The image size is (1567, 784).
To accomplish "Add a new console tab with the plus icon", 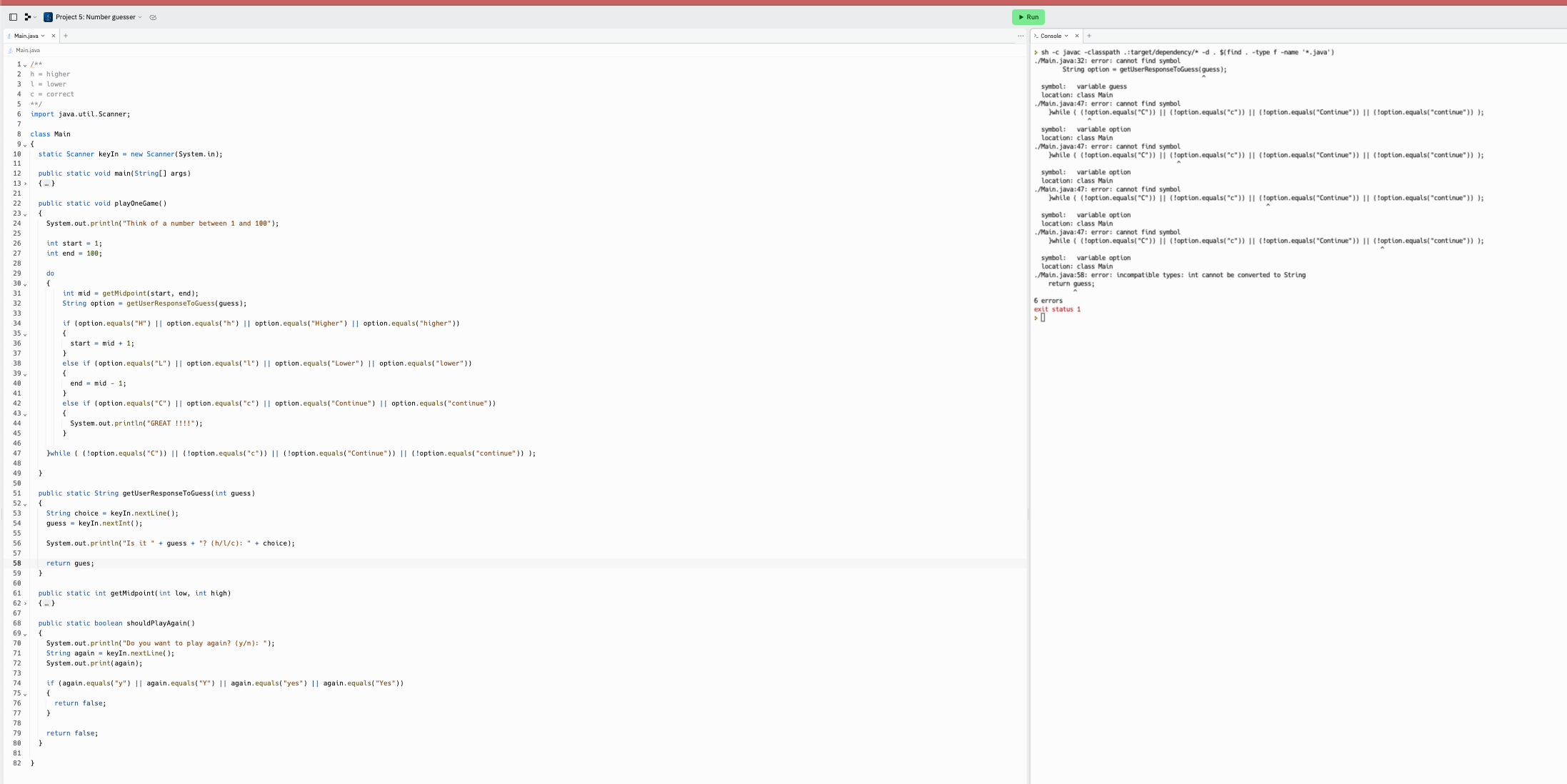I will click(x=1090, y=35).
